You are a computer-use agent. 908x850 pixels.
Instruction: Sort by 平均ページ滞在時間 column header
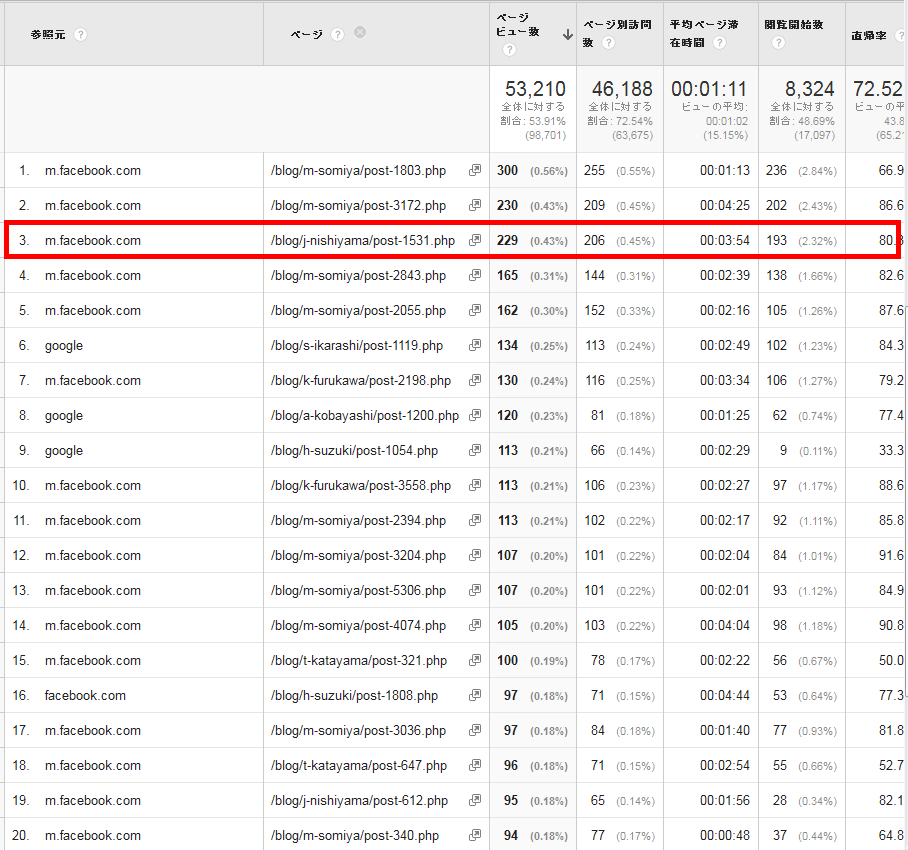(x=703, y=25)
